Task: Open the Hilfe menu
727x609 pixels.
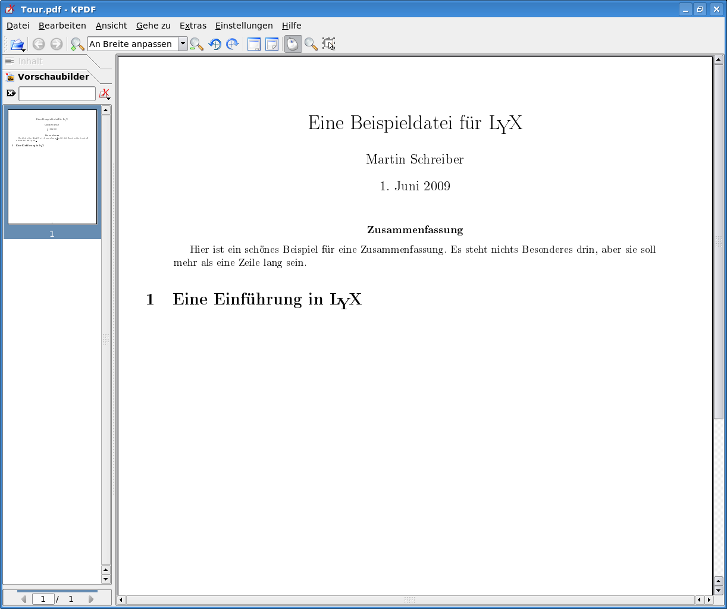Action: (x=291, y=26)
